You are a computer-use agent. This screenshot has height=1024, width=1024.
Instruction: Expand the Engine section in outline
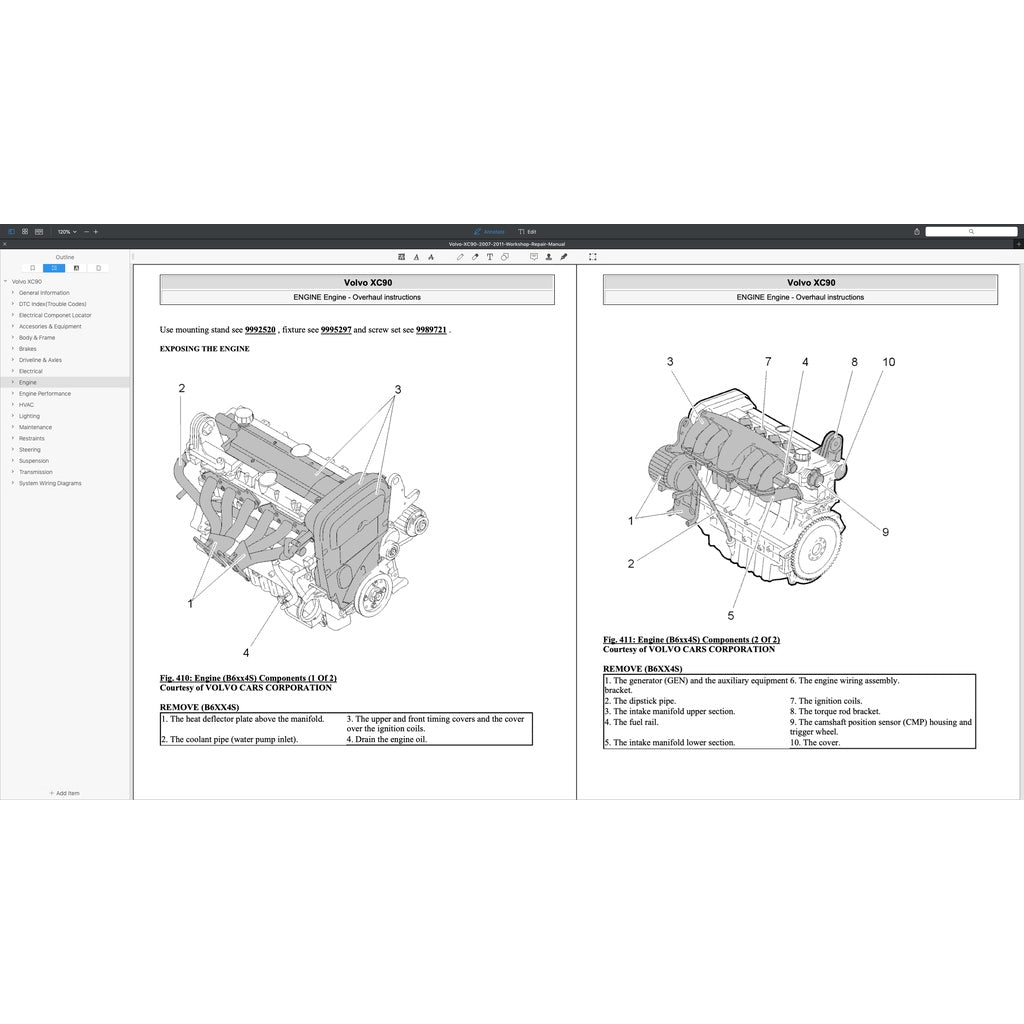pyautogui.click(x=11, y=382)
